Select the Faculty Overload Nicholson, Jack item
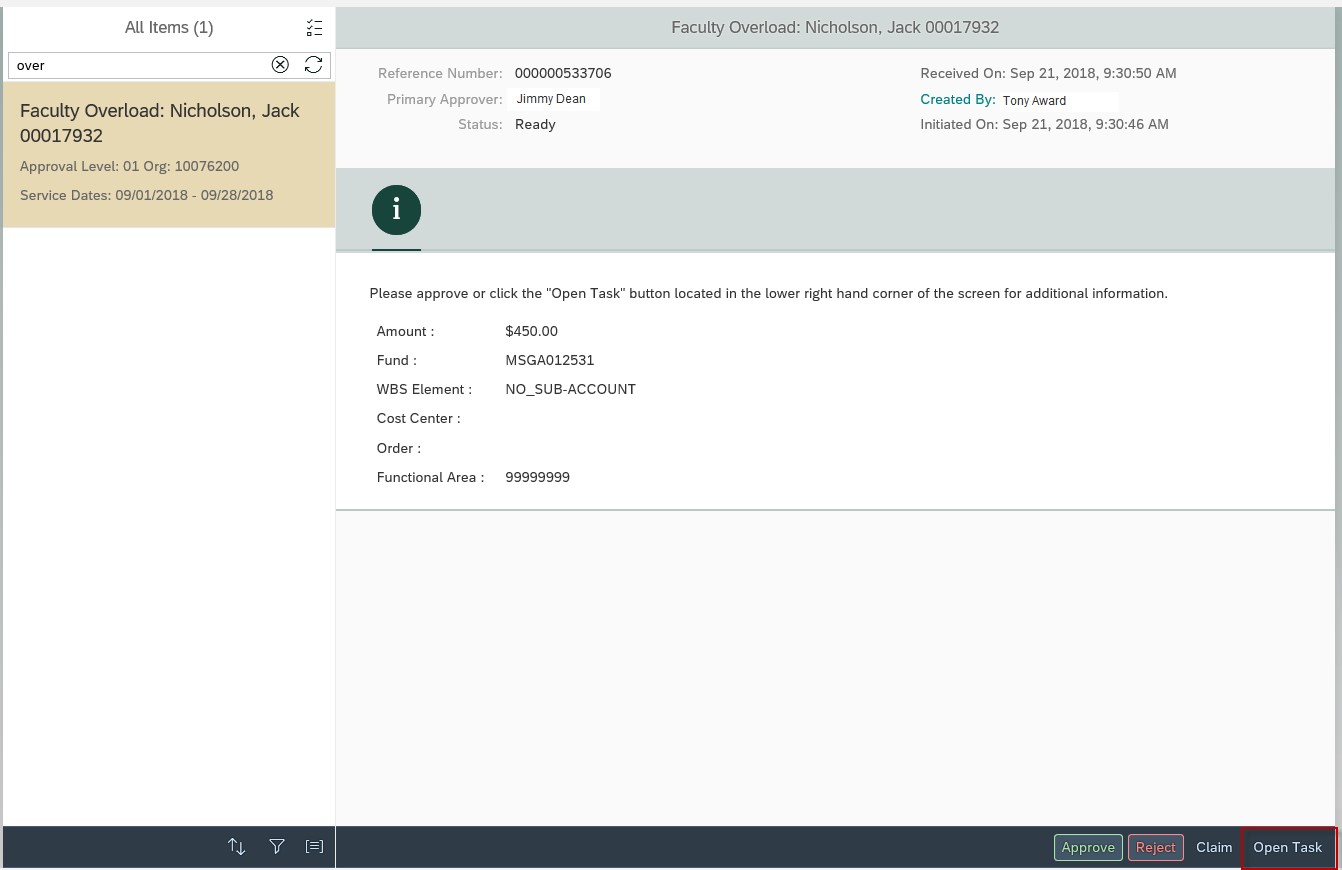The image size is (1342, 870). (x=168, y=154)
